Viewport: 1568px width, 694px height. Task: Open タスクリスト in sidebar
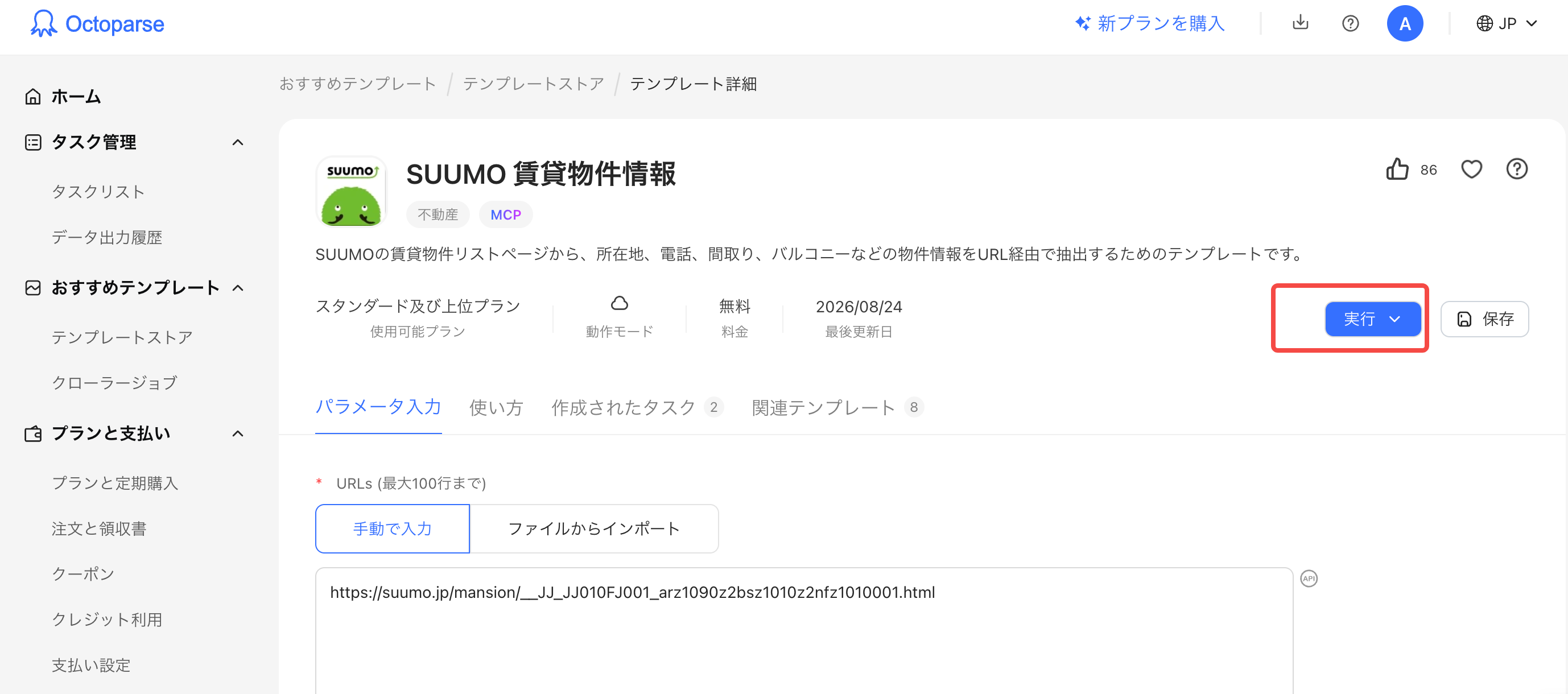[98, 192]
